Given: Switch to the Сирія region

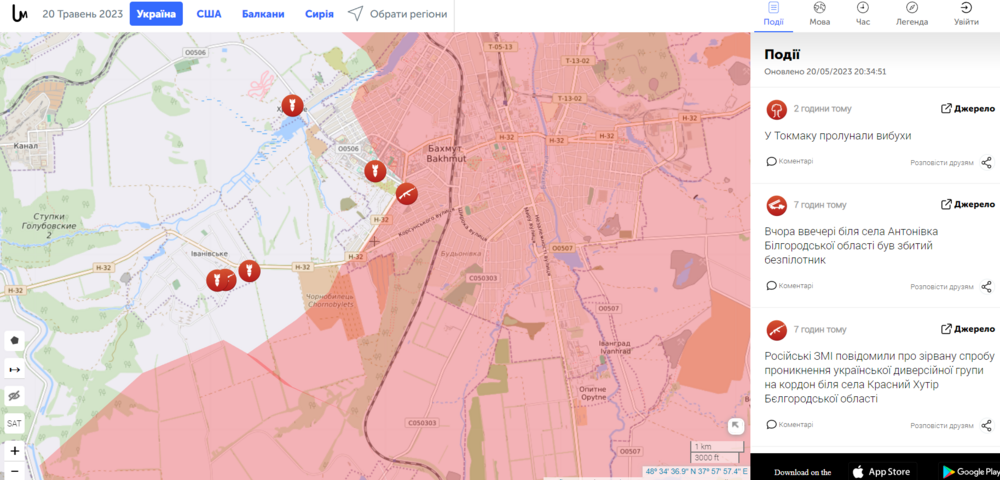Looking at the screenshot, I should tap(319, 13).
